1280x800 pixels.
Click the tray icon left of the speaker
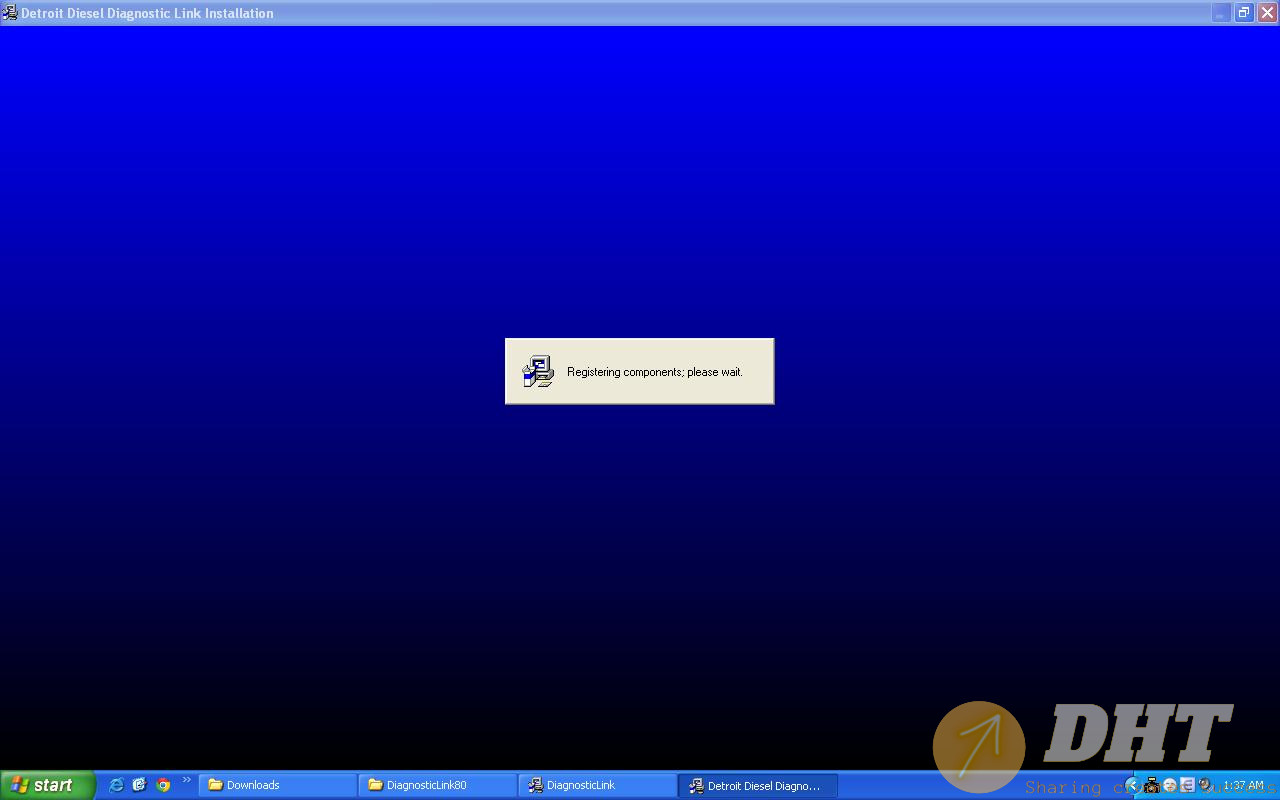click(1187, 785)
